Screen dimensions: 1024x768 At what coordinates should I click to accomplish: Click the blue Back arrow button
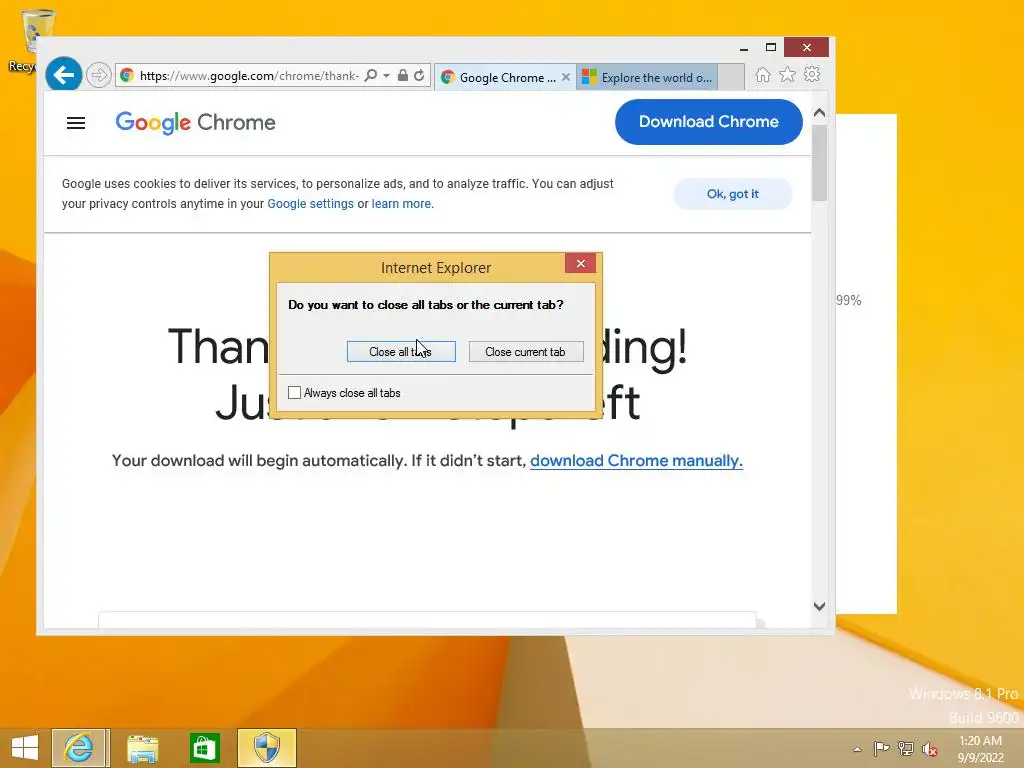(63, 75)
